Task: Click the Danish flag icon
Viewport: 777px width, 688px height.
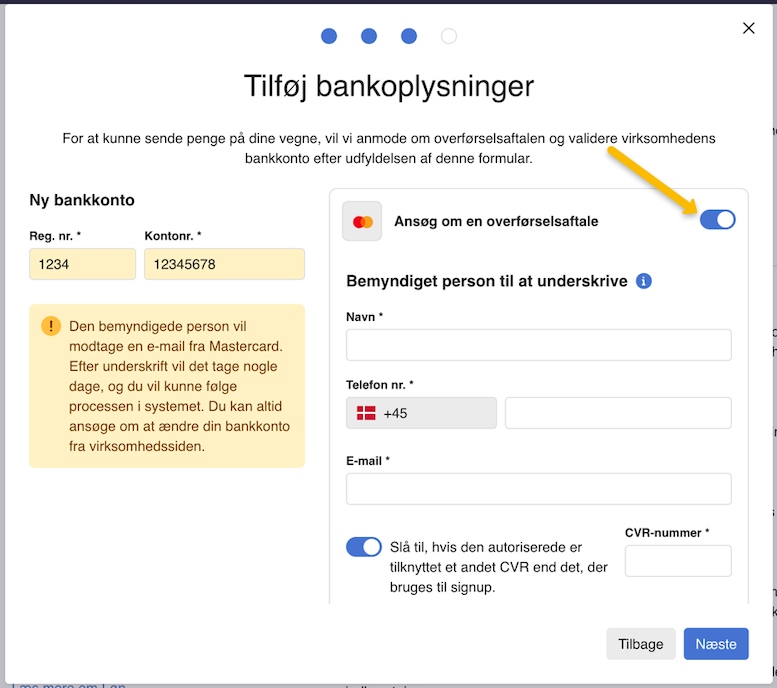Action: (x=367, y=413)
